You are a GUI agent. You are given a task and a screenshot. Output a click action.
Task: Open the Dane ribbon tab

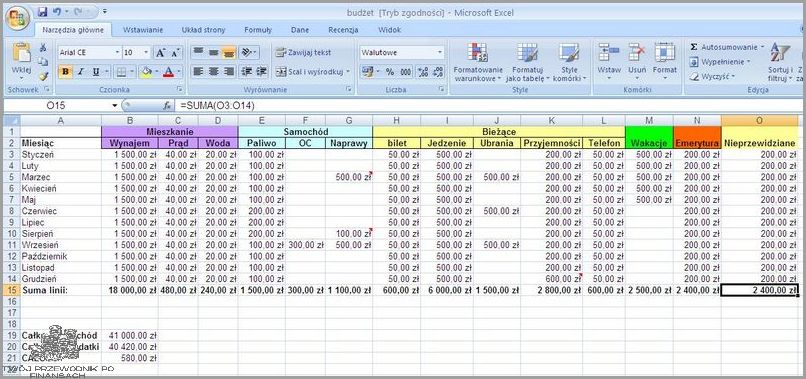pyautogui.click(x=300, y=30)
